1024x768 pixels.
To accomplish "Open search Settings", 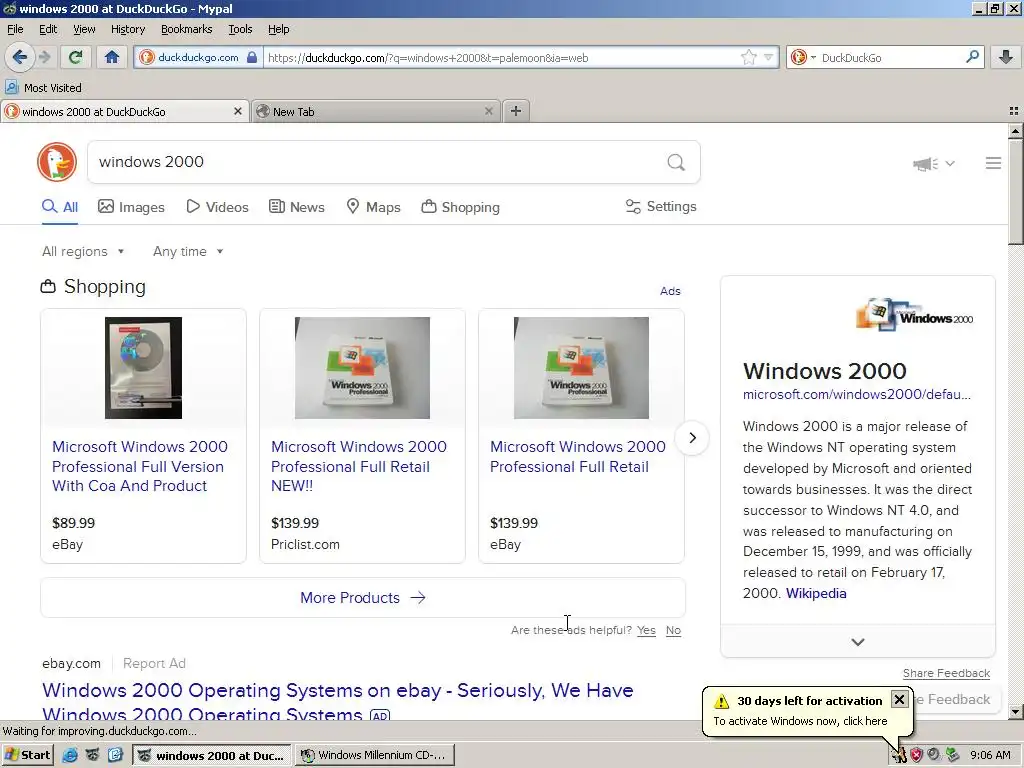I will (x=661, y=206).
